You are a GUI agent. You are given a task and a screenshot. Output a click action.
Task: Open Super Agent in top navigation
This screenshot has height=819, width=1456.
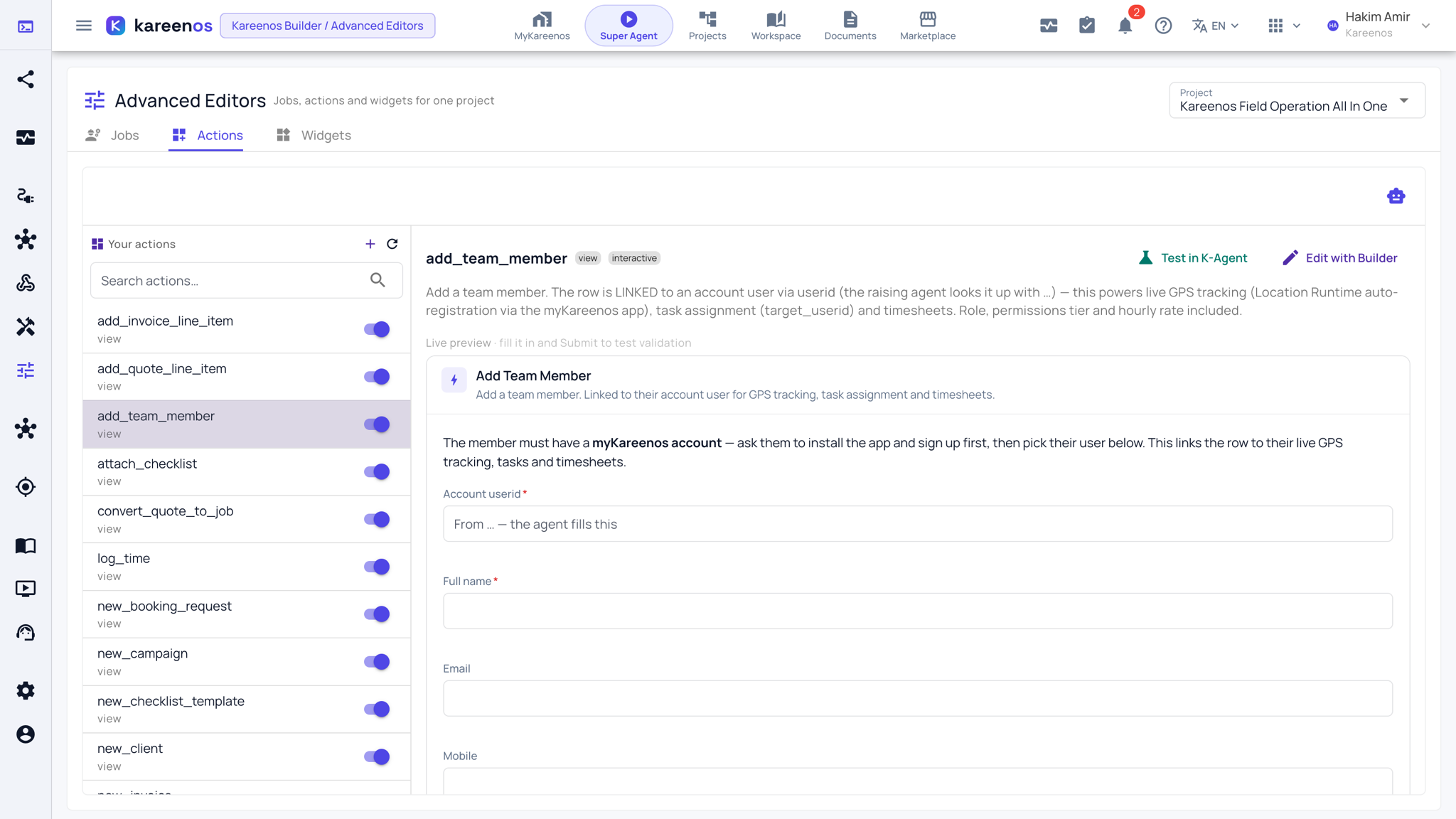(628, 26)
